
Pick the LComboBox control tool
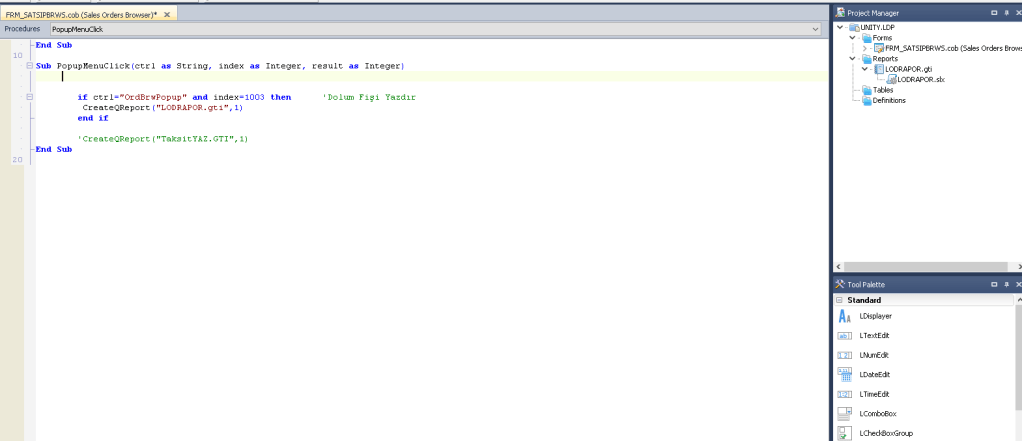click(877, 413)
